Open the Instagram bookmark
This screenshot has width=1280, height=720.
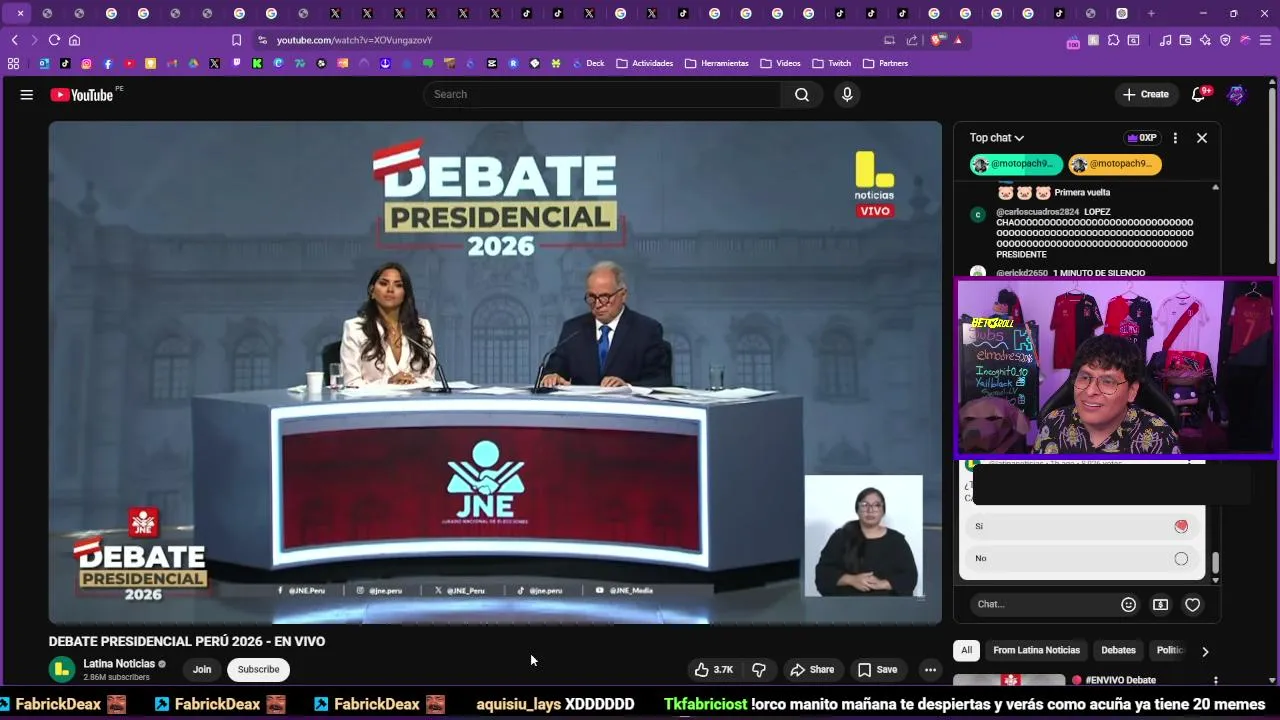[87, 63]
